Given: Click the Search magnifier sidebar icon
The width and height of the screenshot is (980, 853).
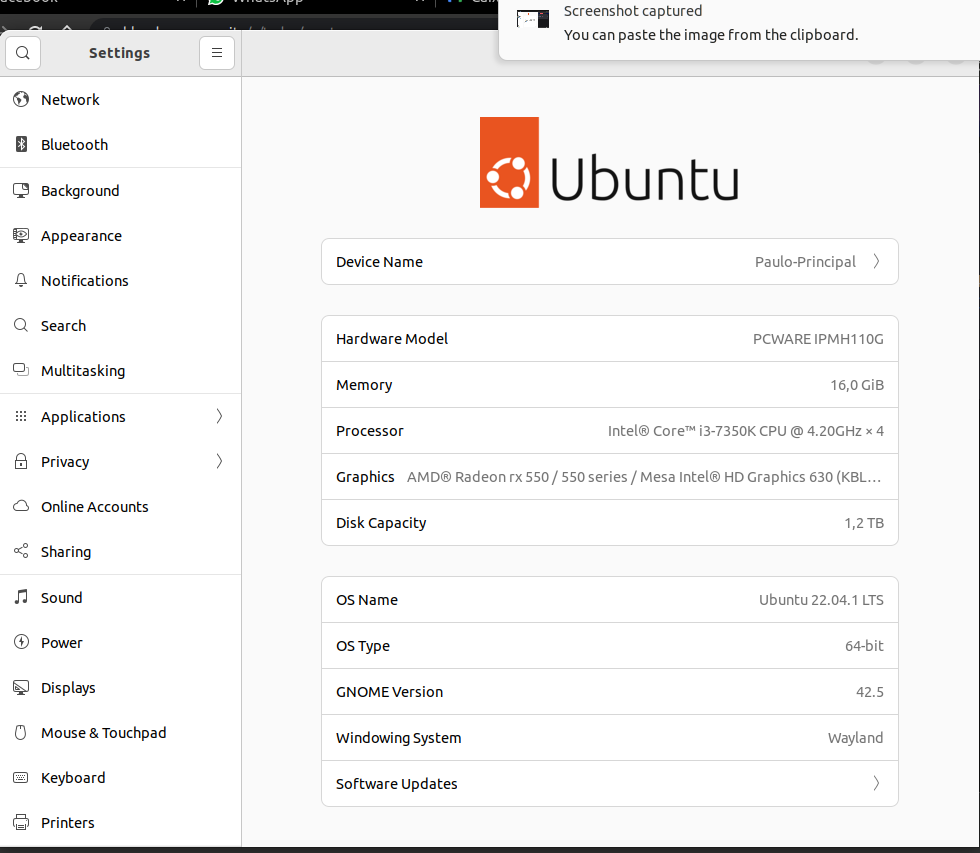Looking at the screenshot, I should point(21,326).
